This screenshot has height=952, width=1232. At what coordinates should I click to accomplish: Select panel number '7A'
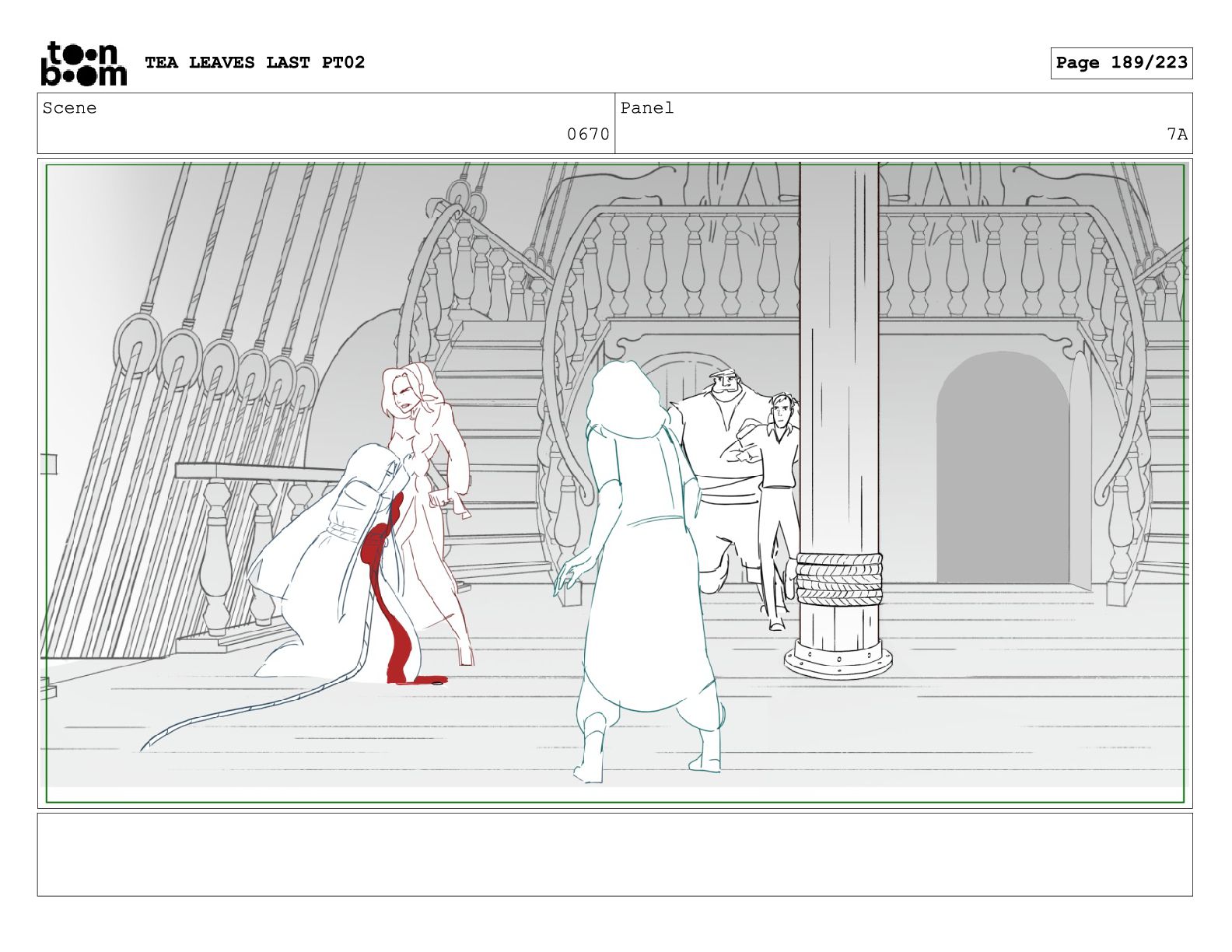[1177, 135]
